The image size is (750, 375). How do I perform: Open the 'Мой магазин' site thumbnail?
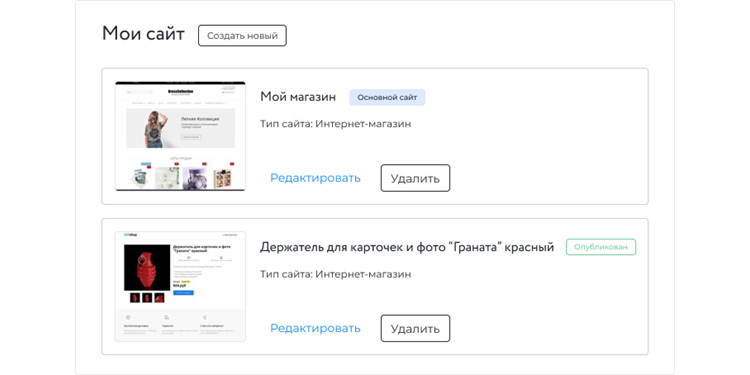180,136
